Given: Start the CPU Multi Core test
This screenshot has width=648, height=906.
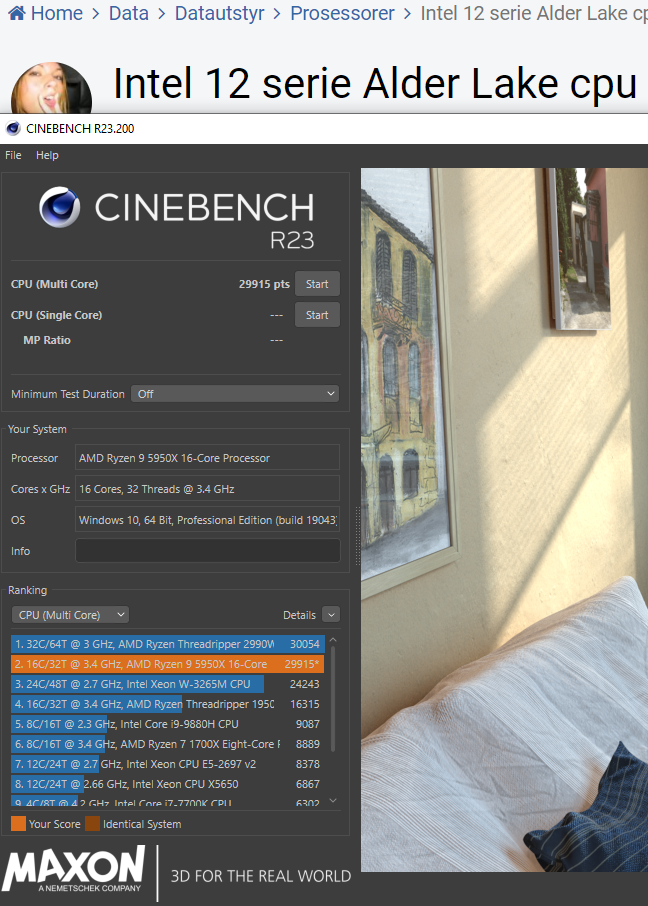Looking at the screenshot, I should coord(317,284).
